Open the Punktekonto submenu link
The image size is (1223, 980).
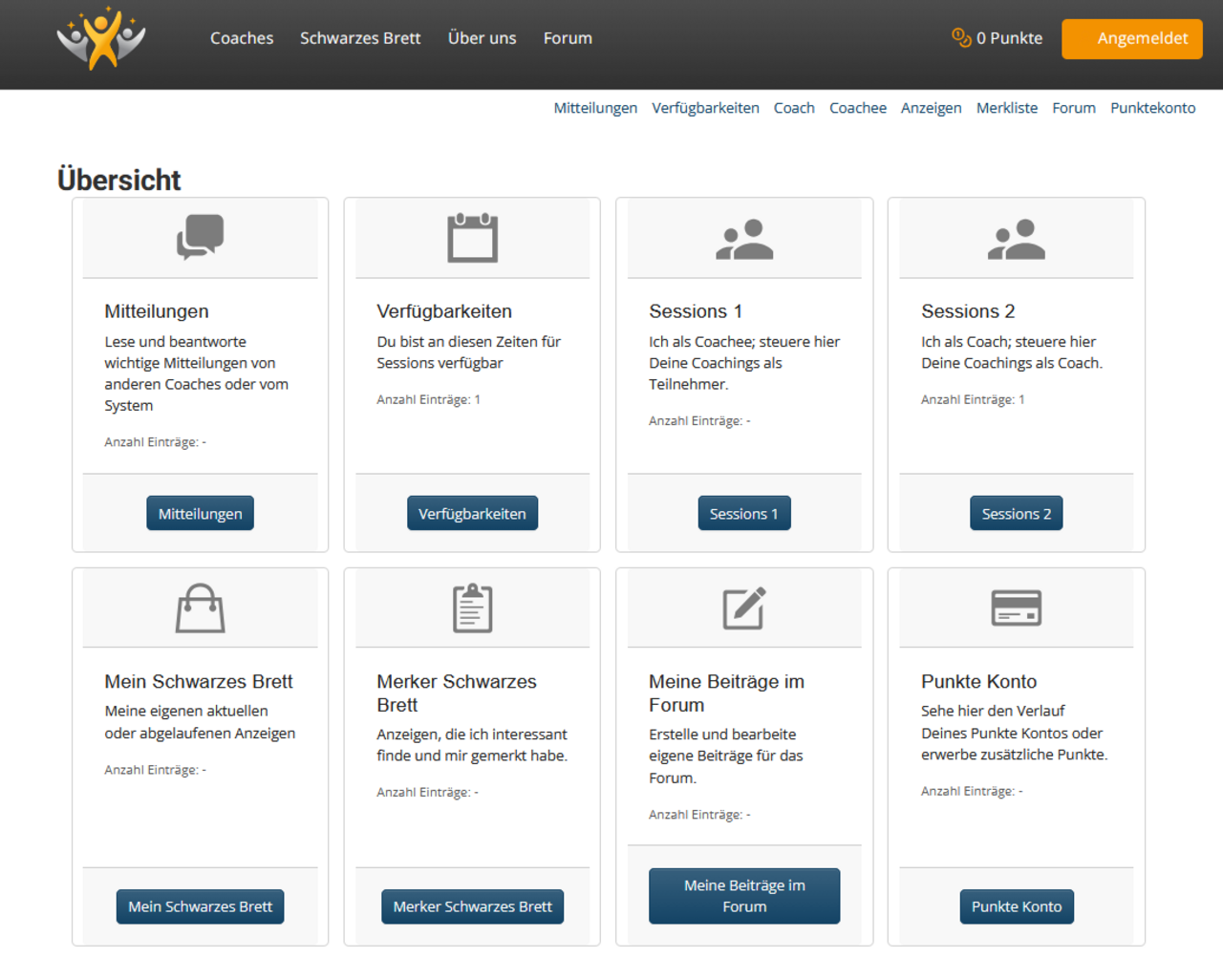tap(1152, 108)
